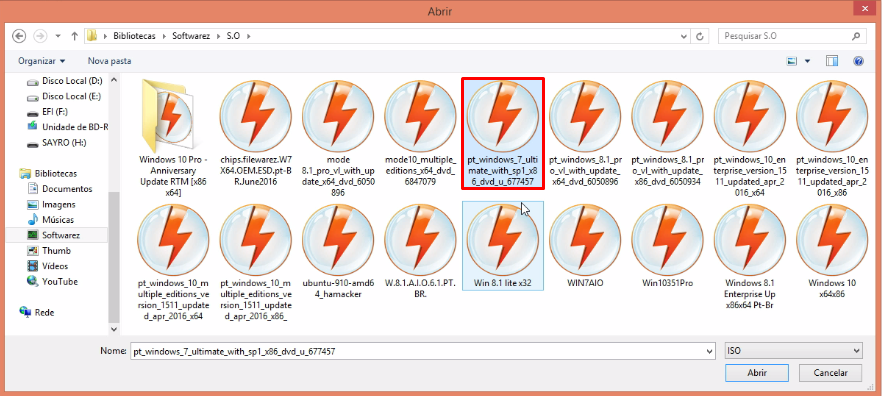Click sidebar scrollbar up arrow

pos(114,80)
